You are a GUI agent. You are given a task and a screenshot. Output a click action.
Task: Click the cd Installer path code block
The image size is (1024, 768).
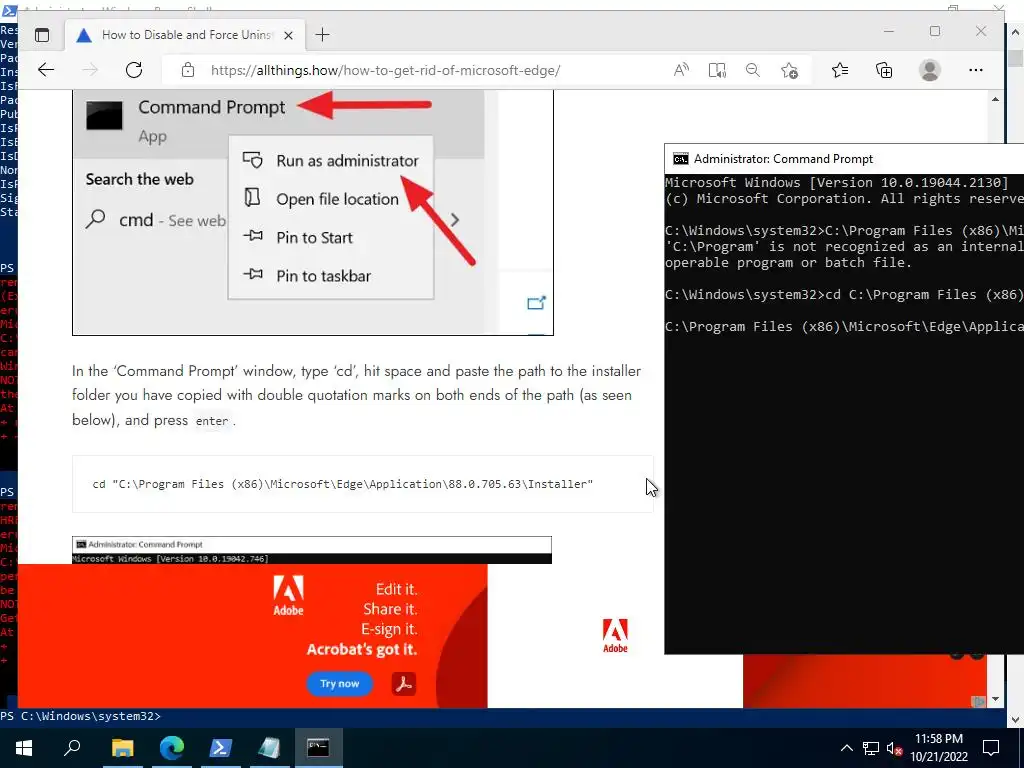click(x=362, y=484)
